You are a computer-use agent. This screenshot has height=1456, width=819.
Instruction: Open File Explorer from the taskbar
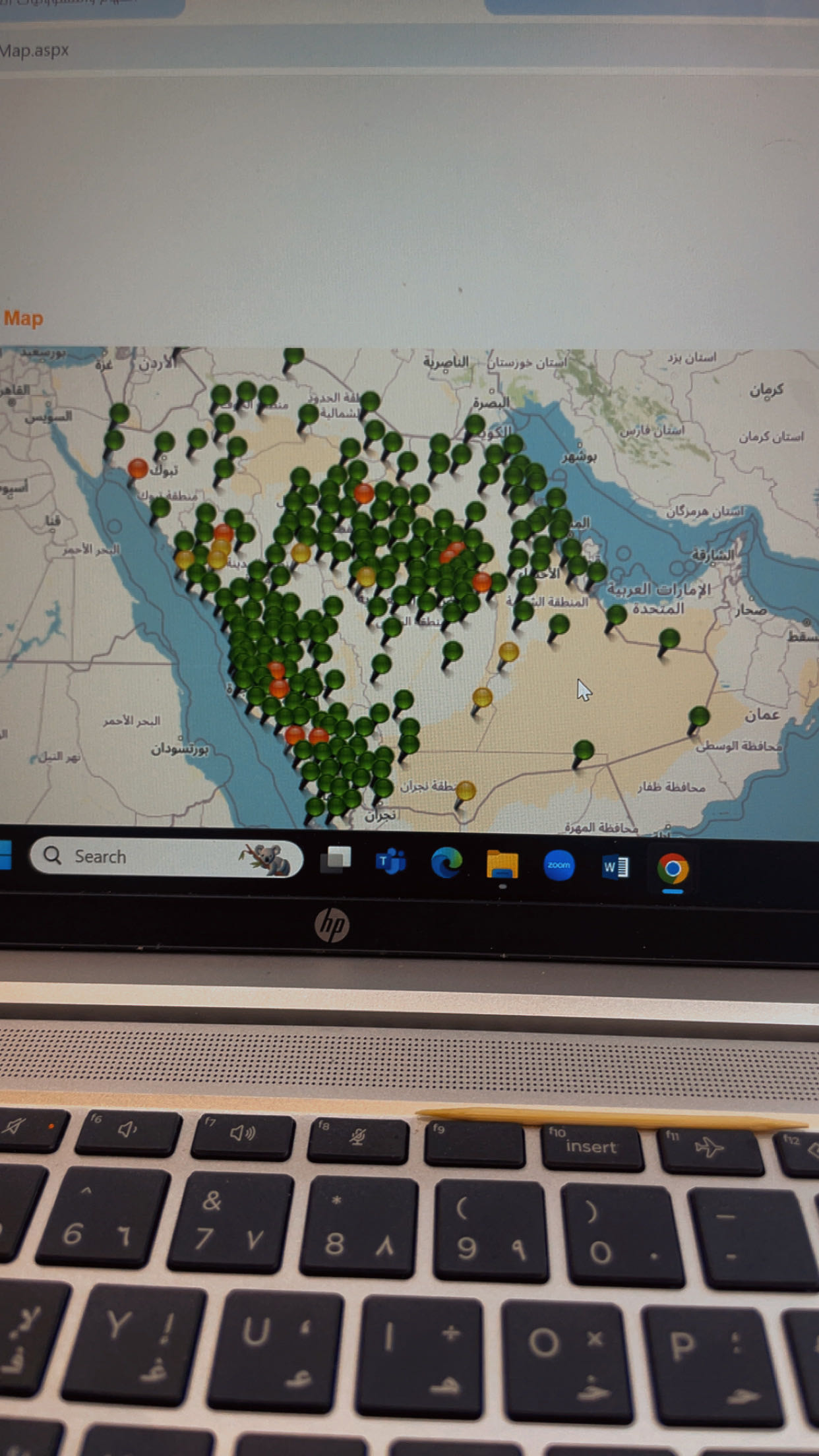(x=502, y=864)
